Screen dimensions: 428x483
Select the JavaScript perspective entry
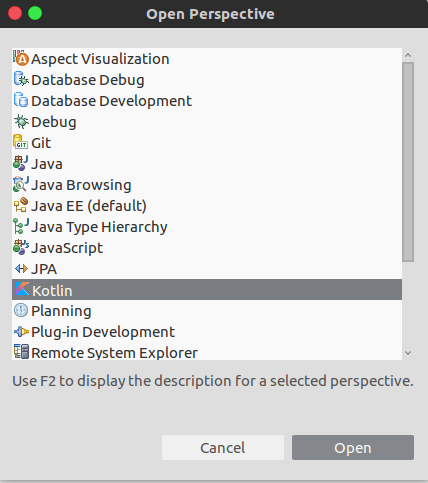point(207,248)
